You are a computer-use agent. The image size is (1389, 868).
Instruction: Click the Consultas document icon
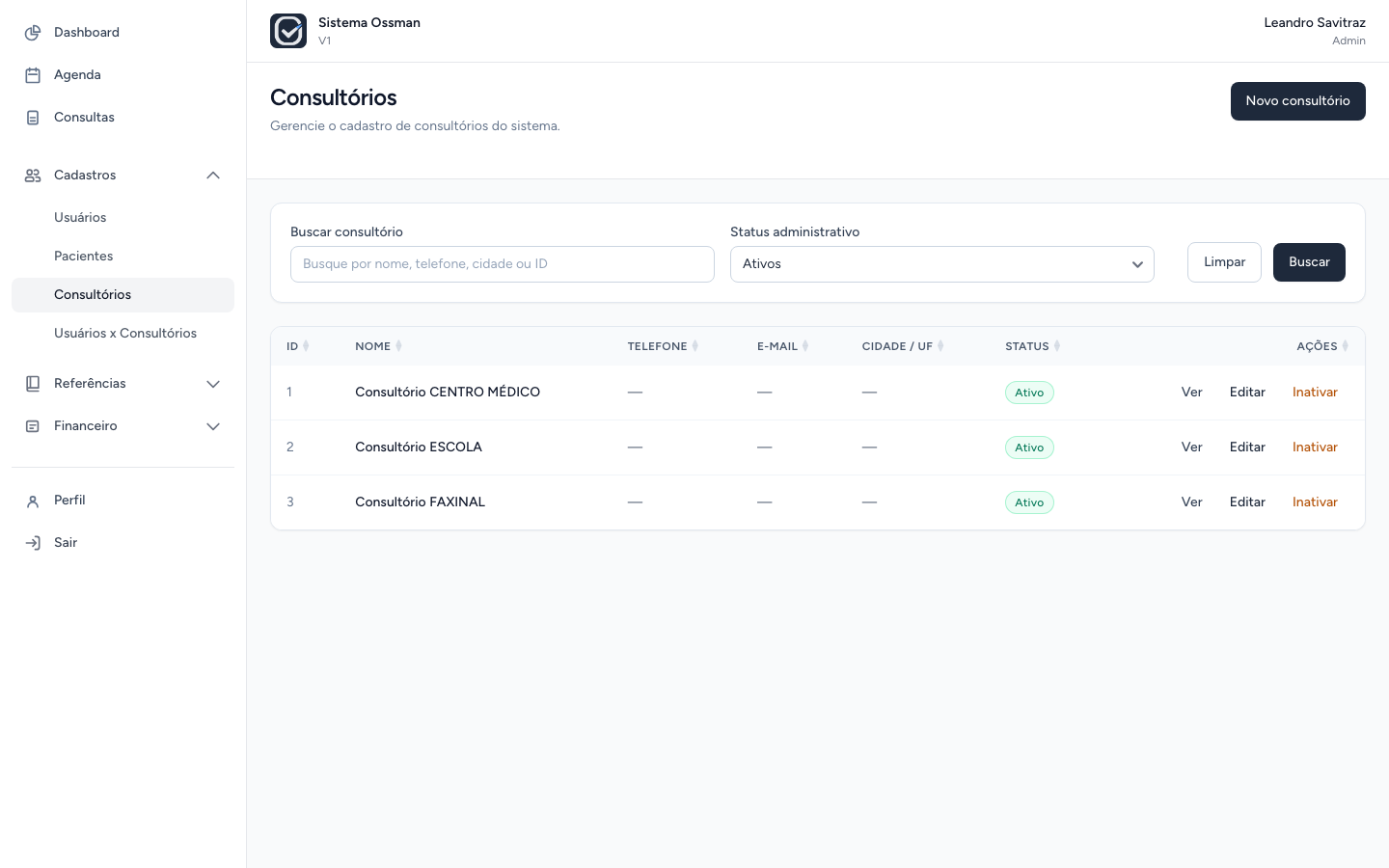[x=33, y=118]
